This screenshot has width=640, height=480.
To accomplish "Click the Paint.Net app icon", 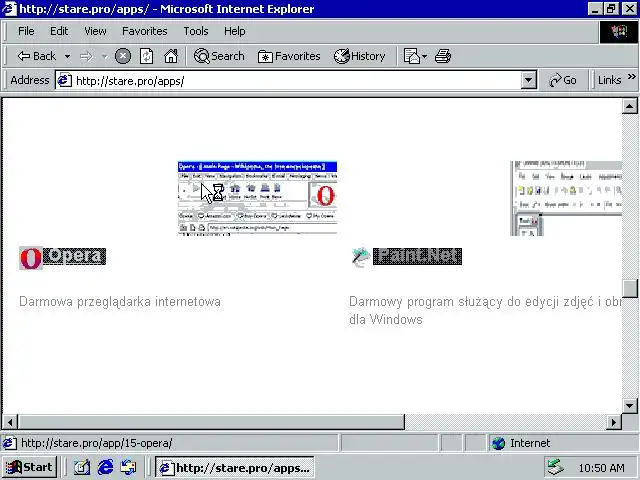I will point(361,258).
